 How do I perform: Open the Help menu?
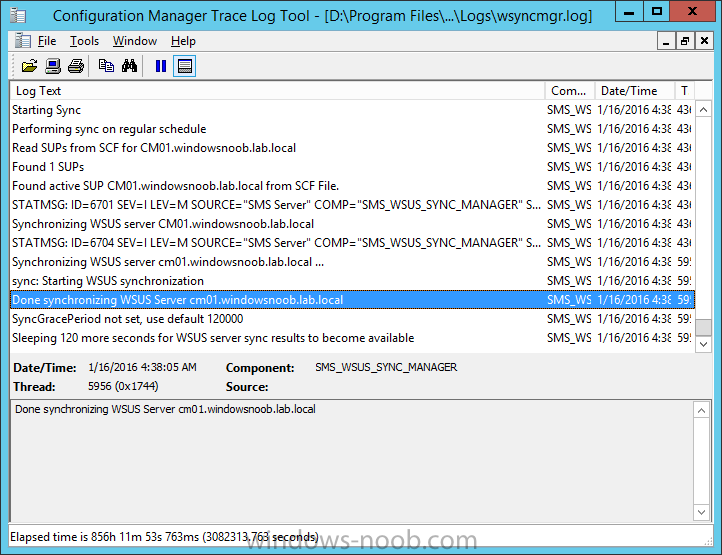point(183,41)
